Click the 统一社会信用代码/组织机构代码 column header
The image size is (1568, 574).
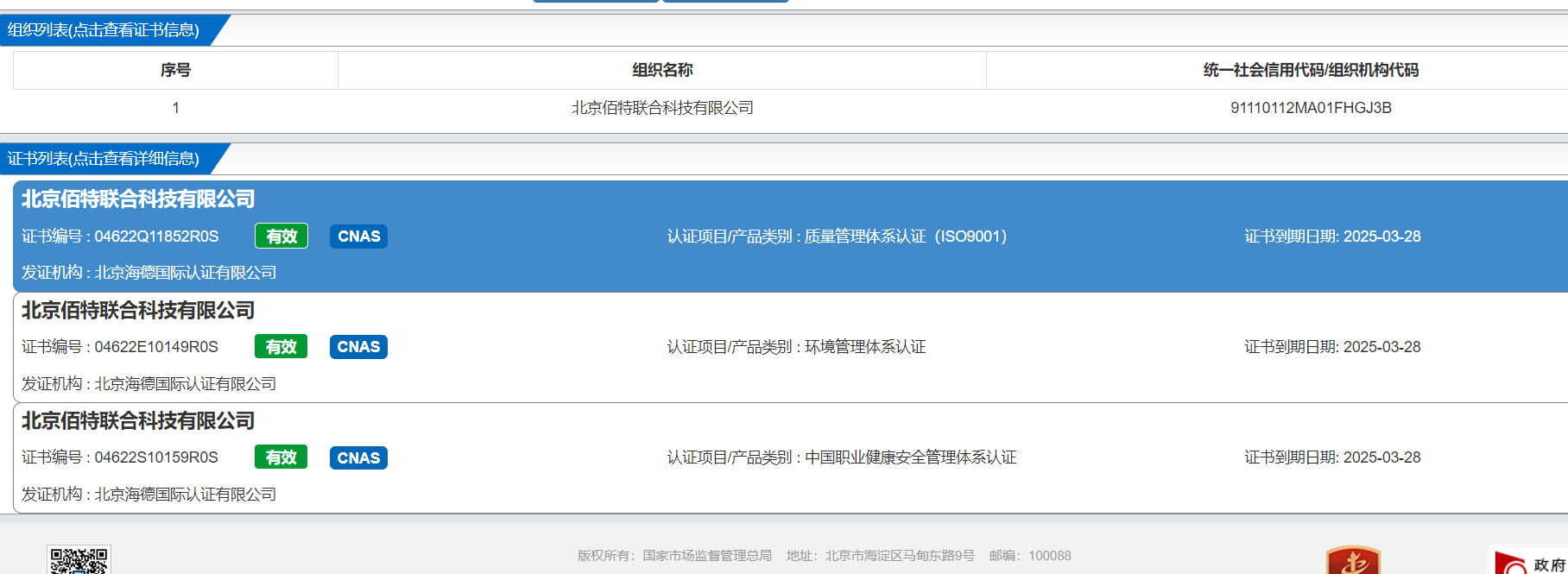1311,70
